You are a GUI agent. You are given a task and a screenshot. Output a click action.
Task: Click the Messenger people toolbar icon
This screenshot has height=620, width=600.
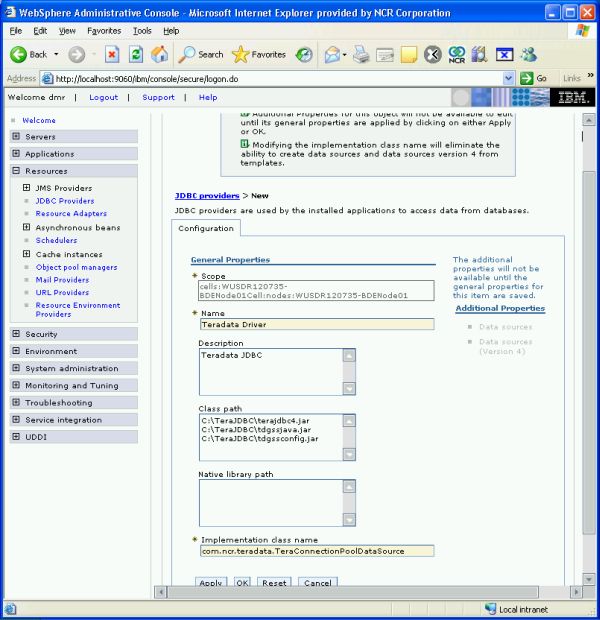(x=529, y=55)
